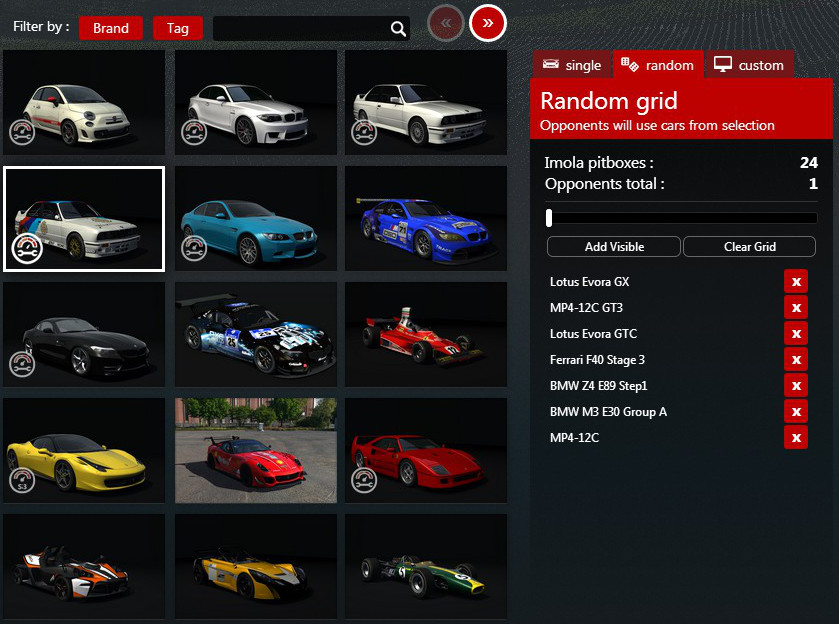Remove MP4-12C GT3 from grid
The width and height of the screenshot is (839, 624).
click(796, 308)
